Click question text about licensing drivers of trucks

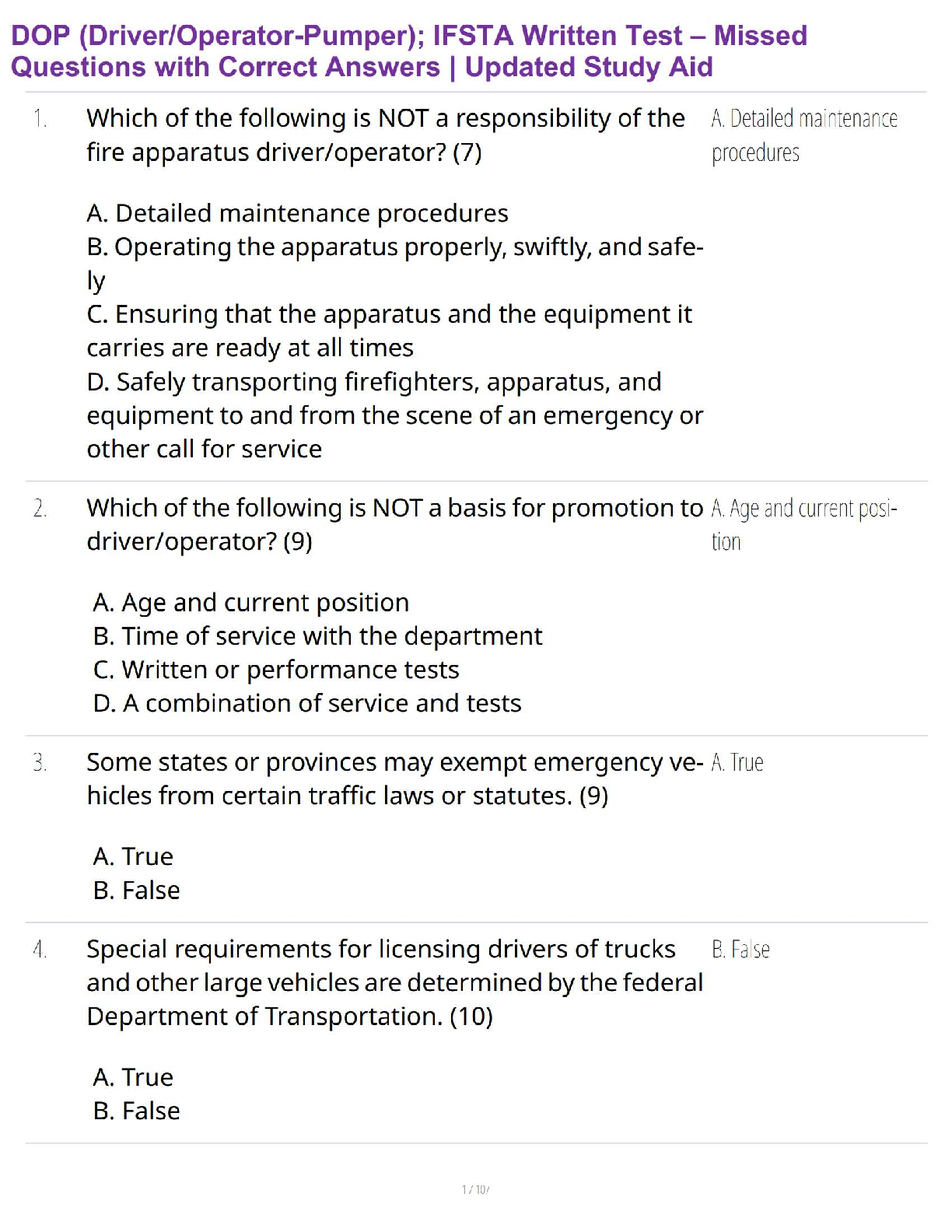394,982
